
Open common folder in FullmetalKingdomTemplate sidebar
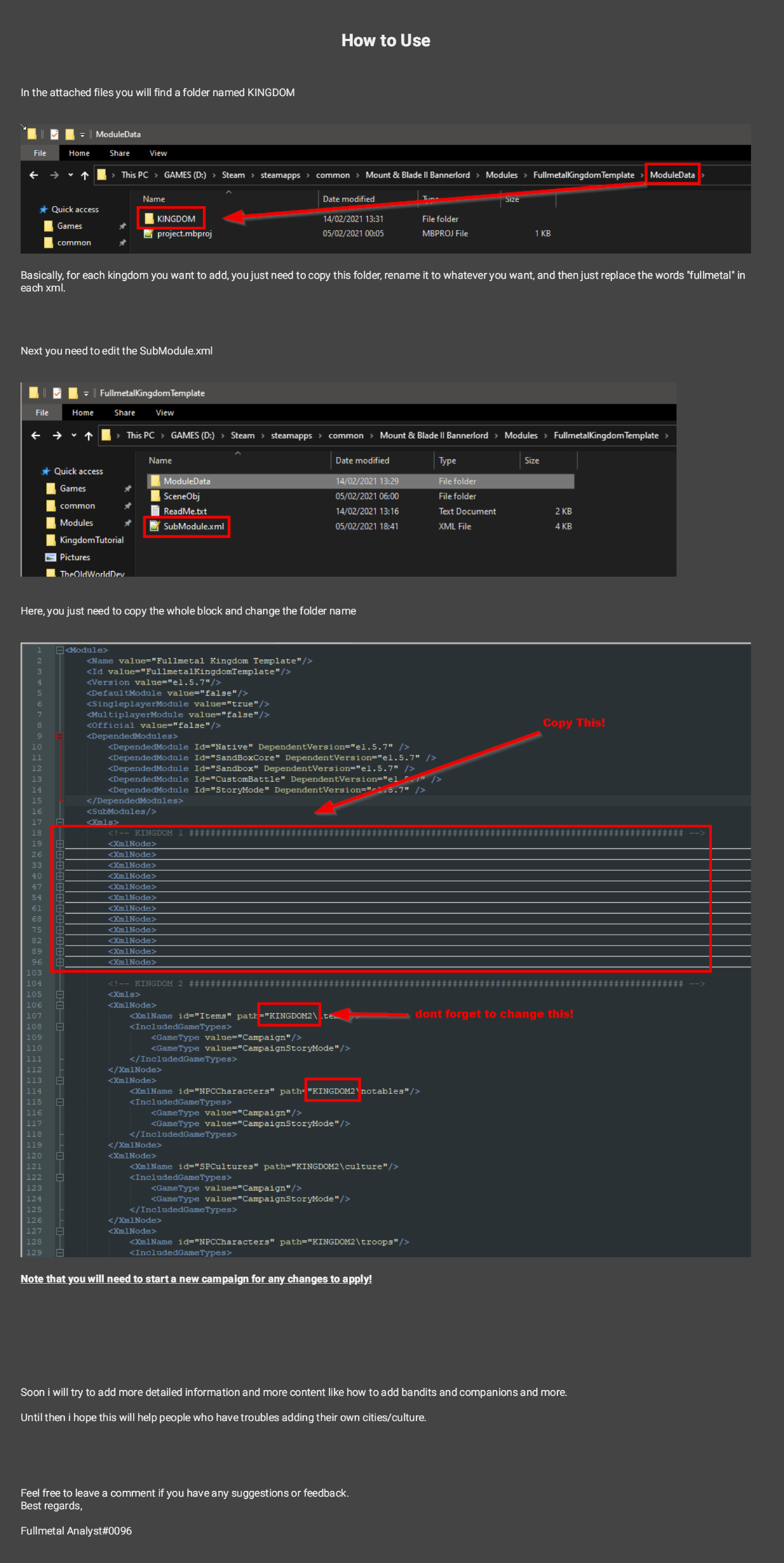[71, 506]
